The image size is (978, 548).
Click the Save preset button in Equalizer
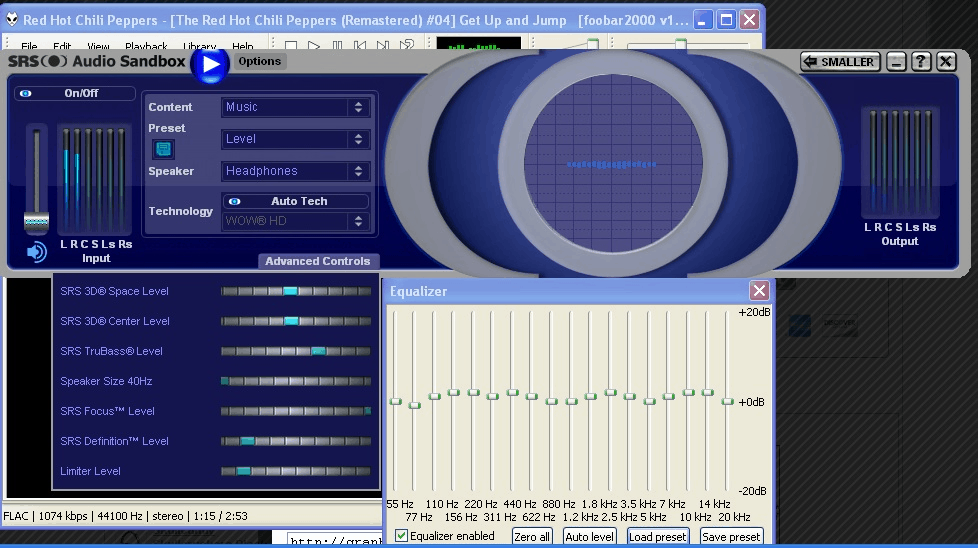click(x=731, y=537)
